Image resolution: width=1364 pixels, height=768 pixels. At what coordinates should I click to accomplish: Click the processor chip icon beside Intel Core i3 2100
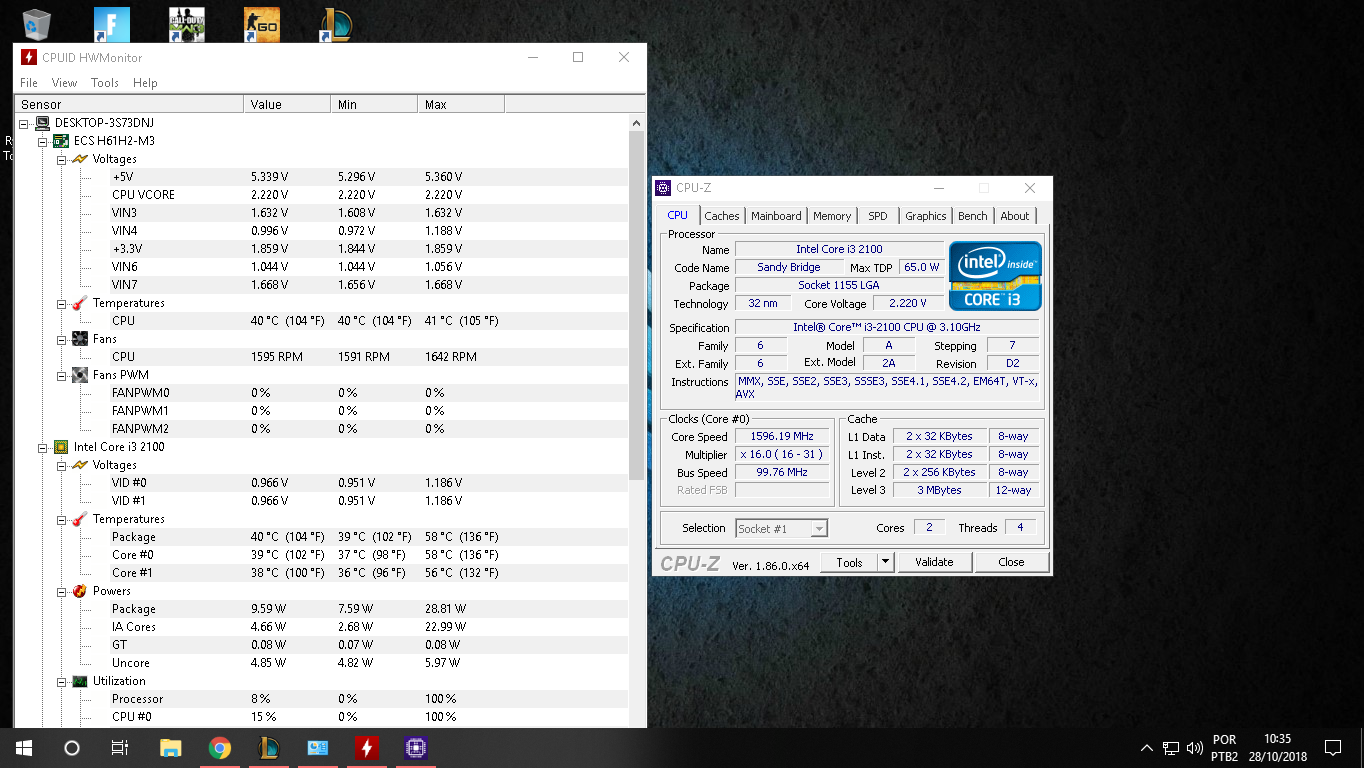click(x=61, y=447)
